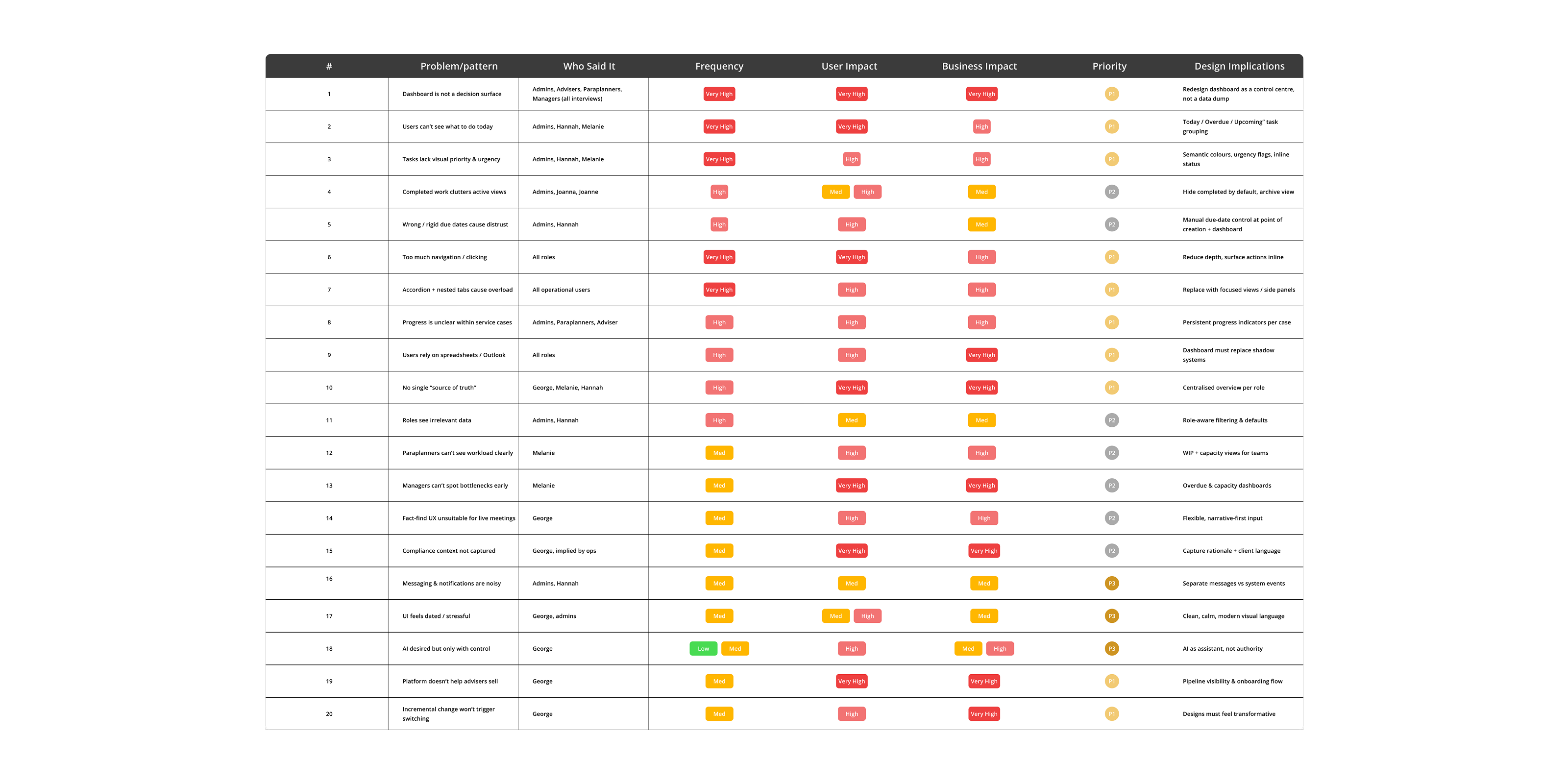Select 'Too much navigation / clicking' cell
The image size is (1568, 784).
[444, 257]
